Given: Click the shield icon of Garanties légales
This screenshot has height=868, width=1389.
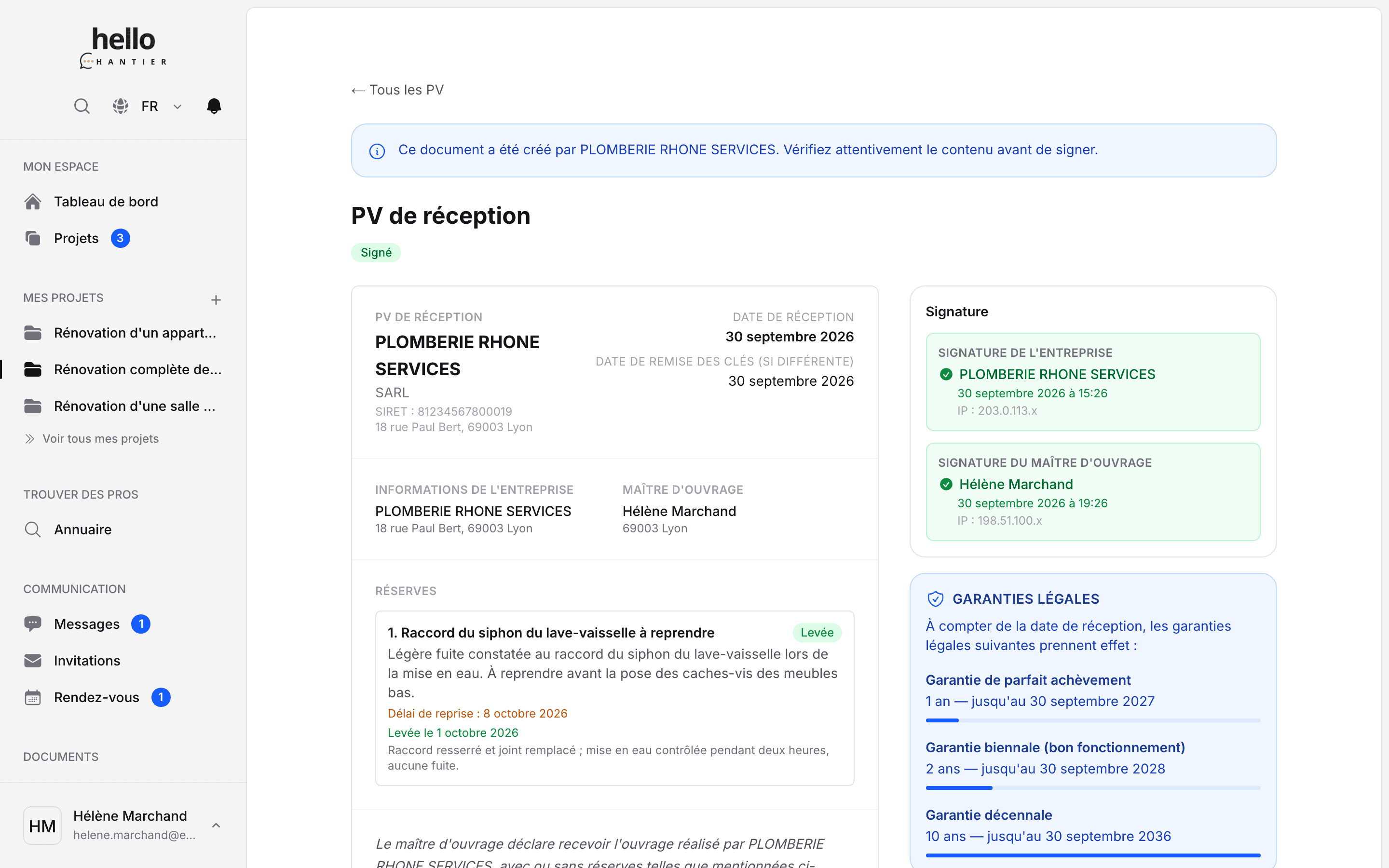Looking at the screenshot, I should tap(936, 599).
